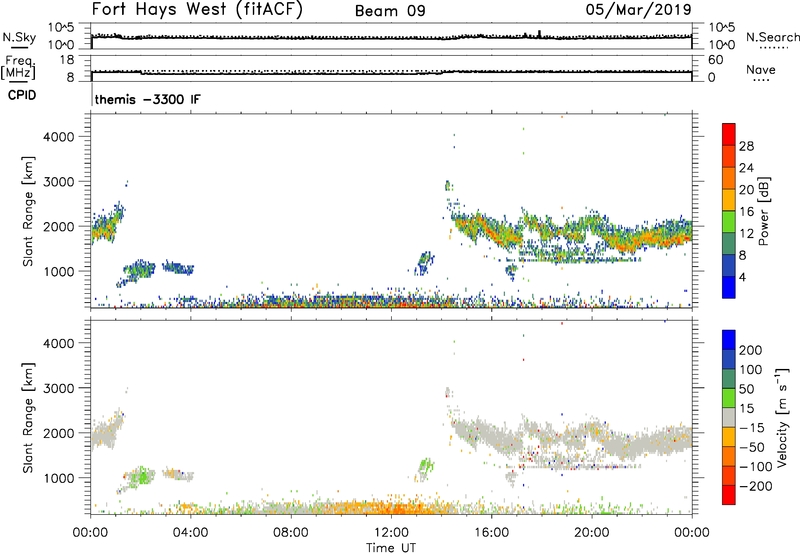Pick the blue top segment of the Velocity colorbar

729,340
